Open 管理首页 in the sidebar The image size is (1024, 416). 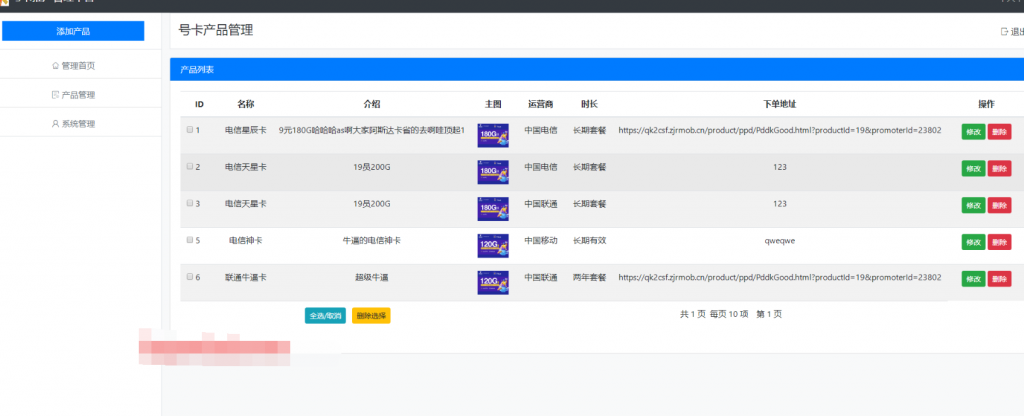(x=73, y=66)
